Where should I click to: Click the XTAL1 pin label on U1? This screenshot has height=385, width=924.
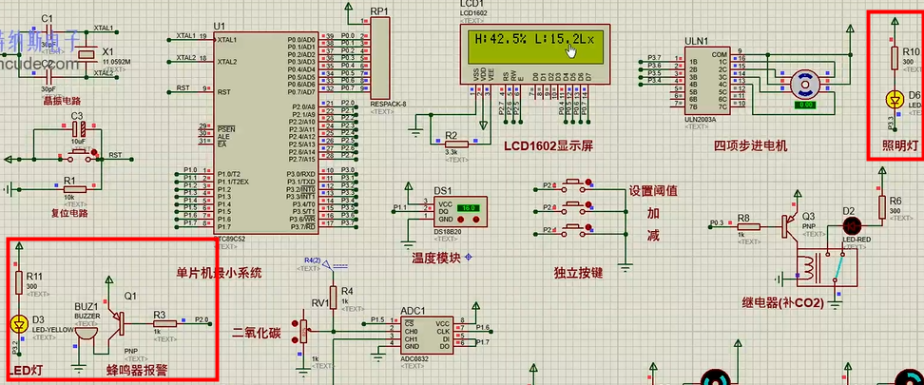point(227,40)
